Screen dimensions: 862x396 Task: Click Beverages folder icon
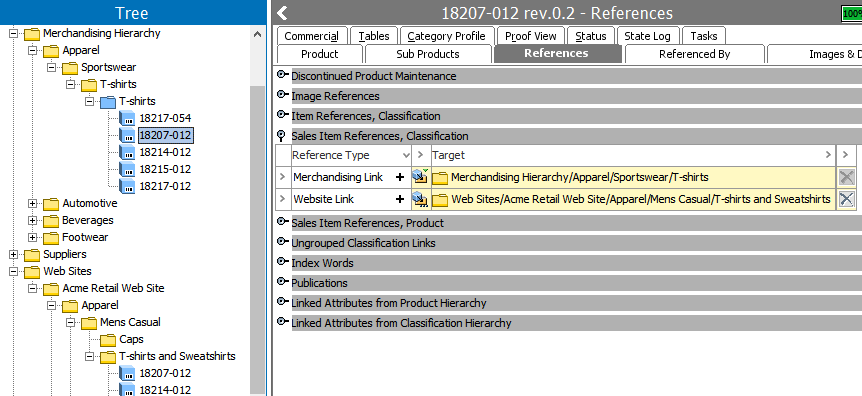51,221
